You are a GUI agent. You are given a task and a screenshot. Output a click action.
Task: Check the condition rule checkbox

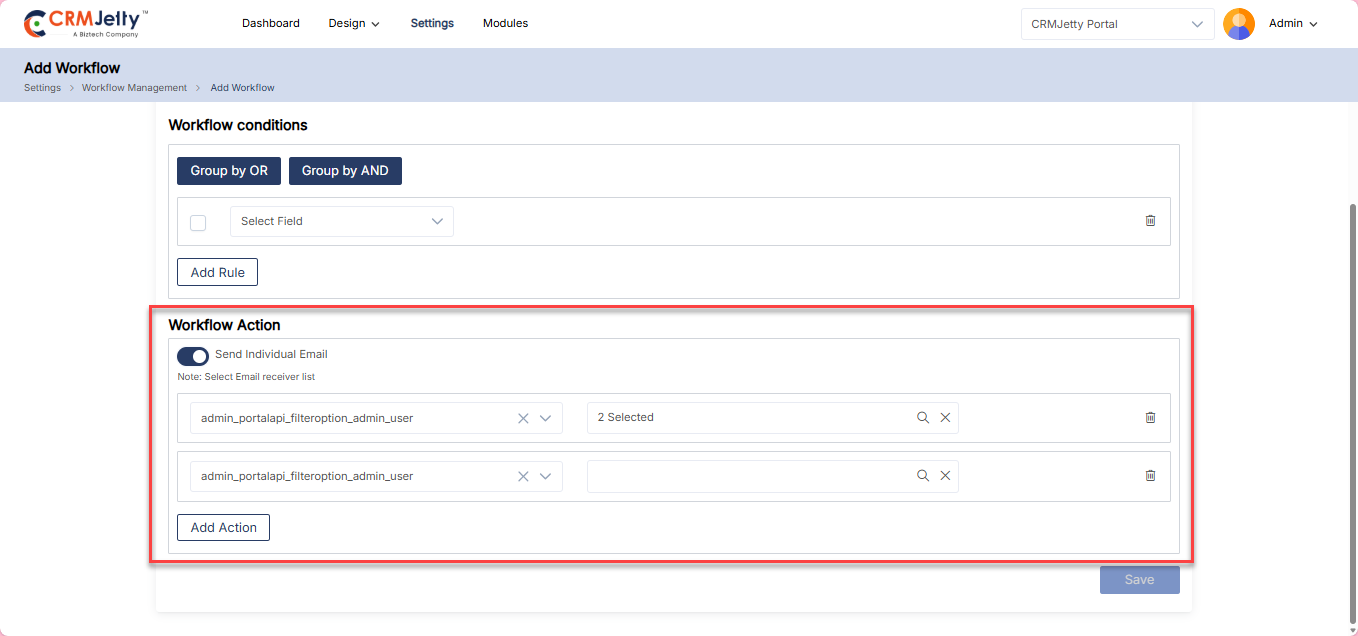tap(198, 222)
